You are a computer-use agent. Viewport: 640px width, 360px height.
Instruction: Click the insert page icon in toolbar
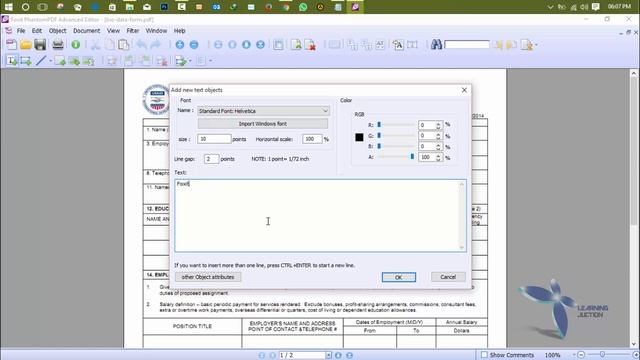[x=296, y=44]
